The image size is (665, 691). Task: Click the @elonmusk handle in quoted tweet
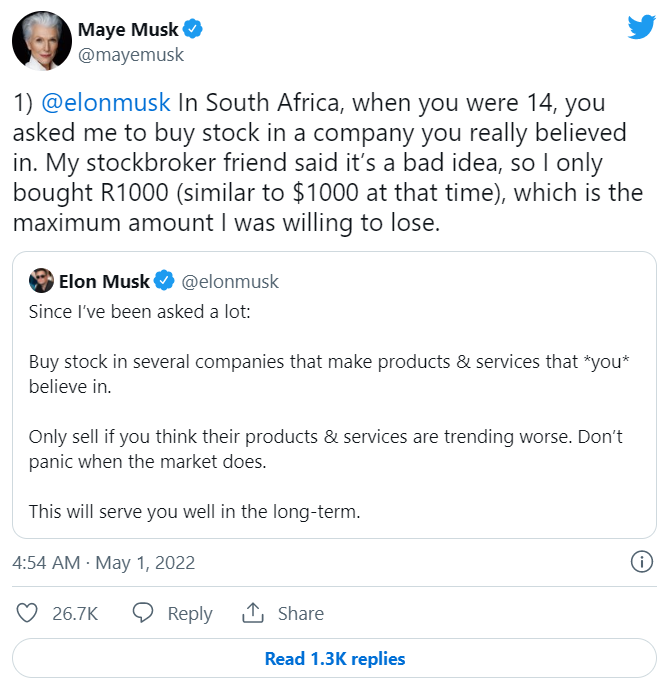pos(230,281)
